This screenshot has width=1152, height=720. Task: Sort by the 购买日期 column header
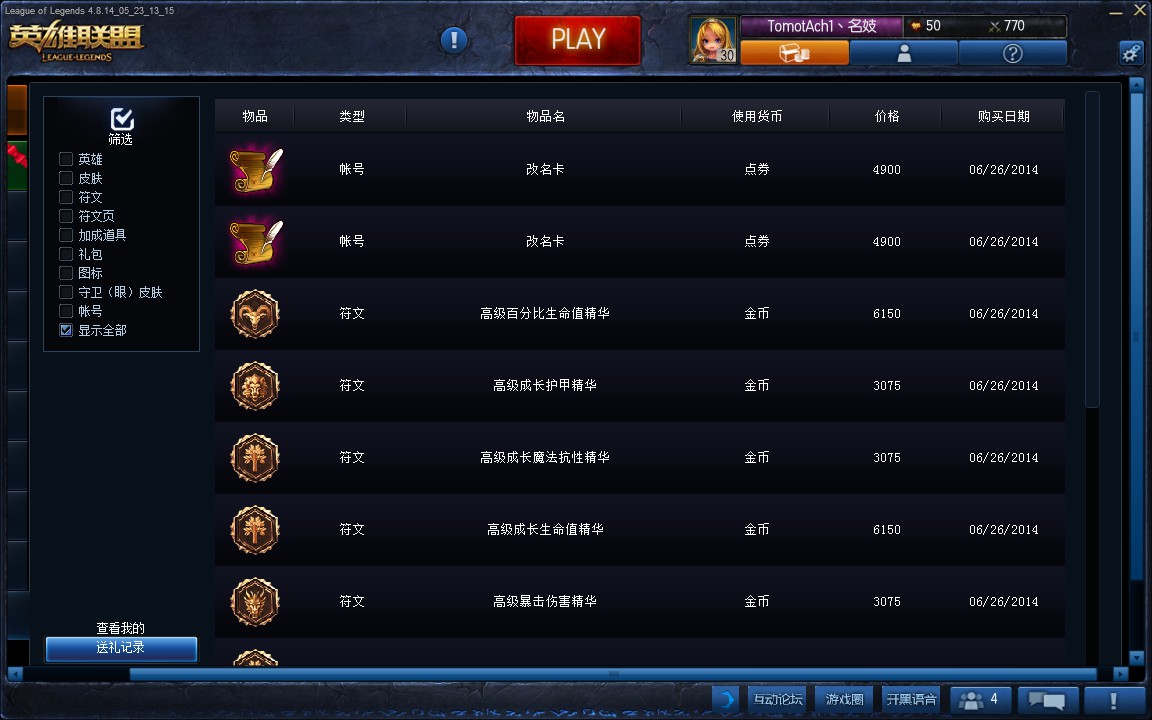(x=1003, y=116)
